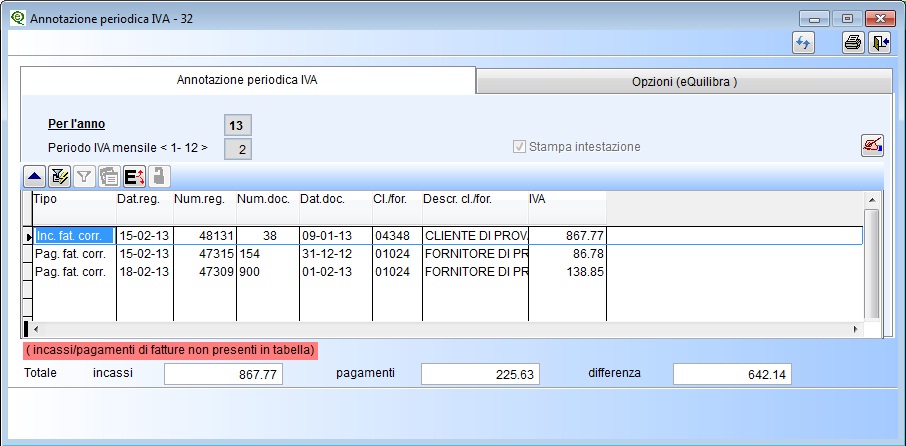Click the Cl./for. column header
Image resolution: width=906 pixels, height=446 pixels.
[x=398, y=207]
